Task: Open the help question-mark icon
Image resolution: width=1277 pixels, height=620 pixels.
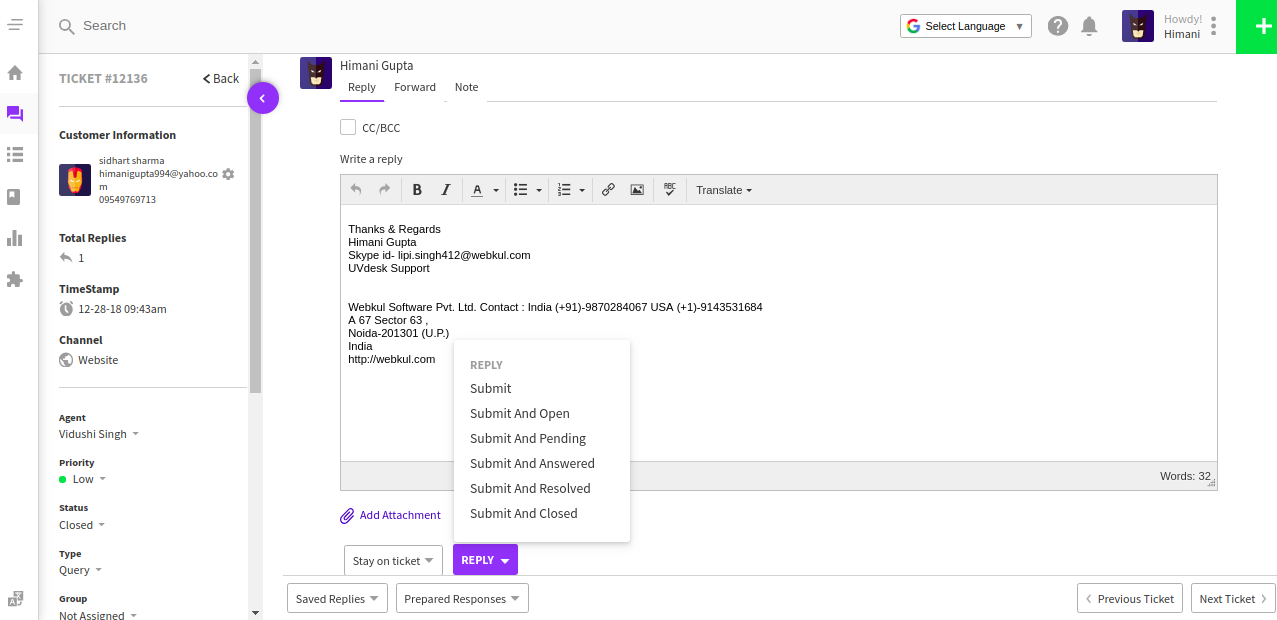Action: pos(1058,26)
